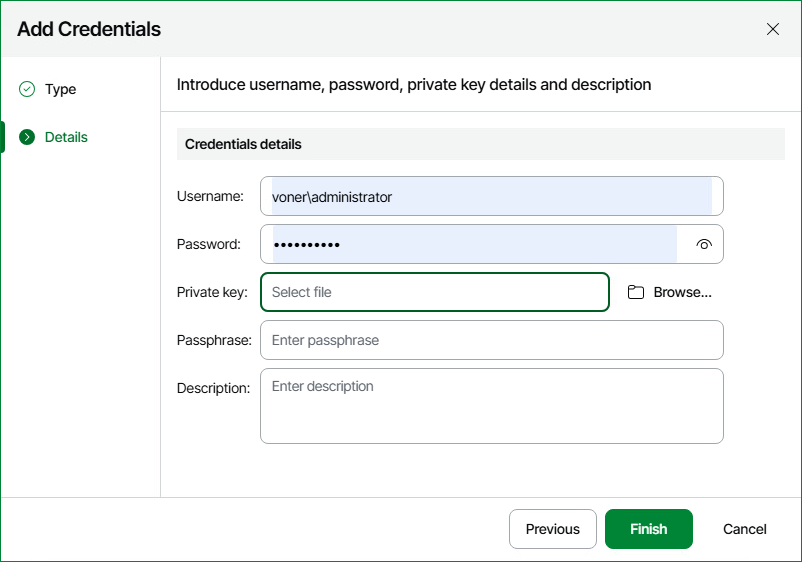The height and width of the screenshot is (562, 802).
Task: Go to the Previous wizard step
Action: point(552,529)
